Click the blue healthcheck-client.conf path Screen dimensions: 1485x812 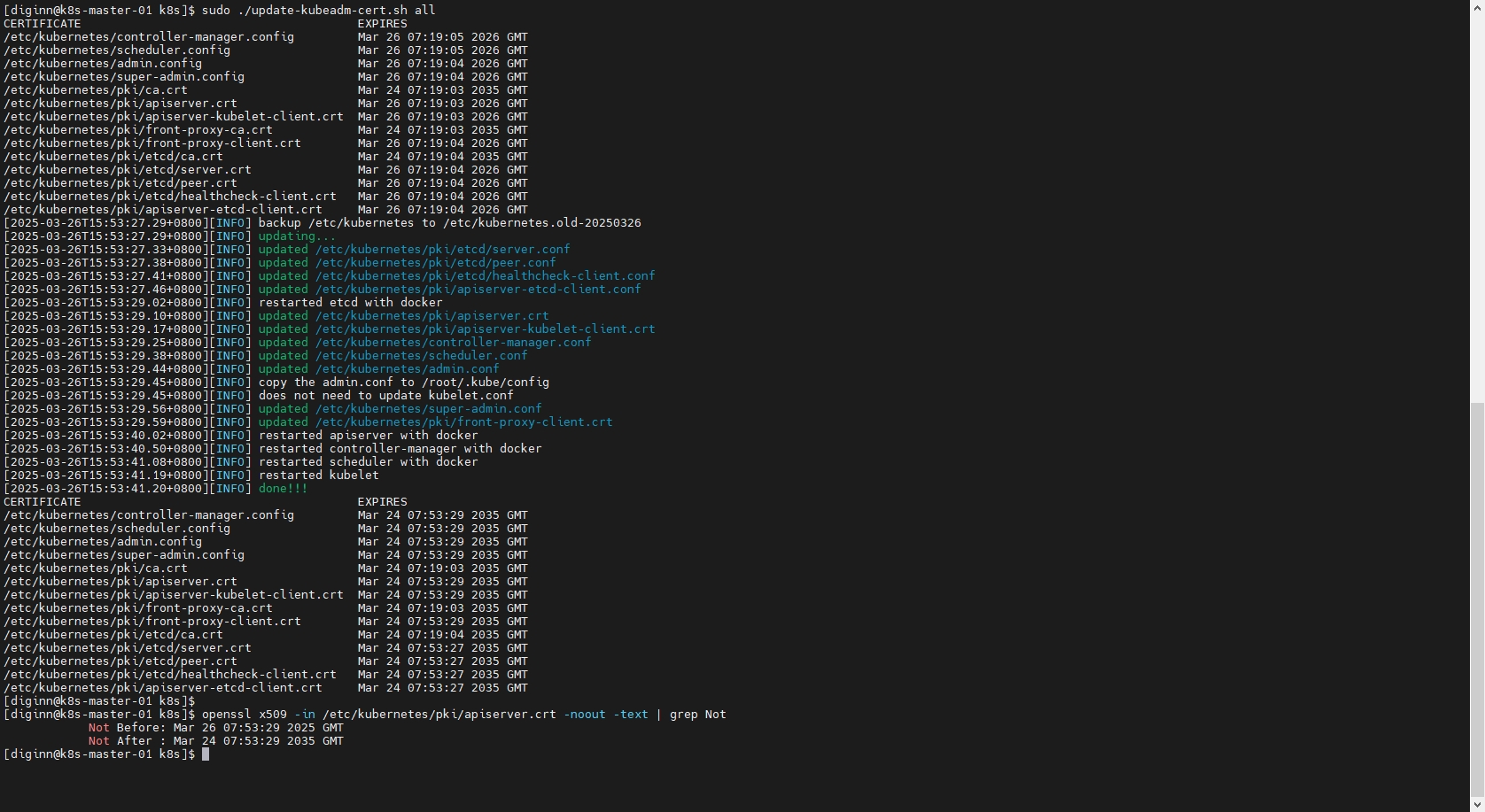tap(485, 276)
